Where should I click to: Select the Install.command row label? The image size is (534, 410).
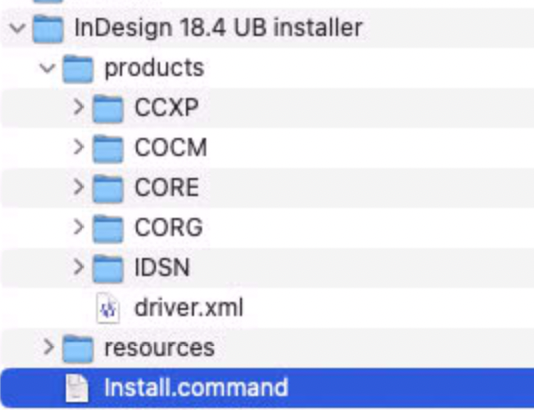(x=196, y=388)
